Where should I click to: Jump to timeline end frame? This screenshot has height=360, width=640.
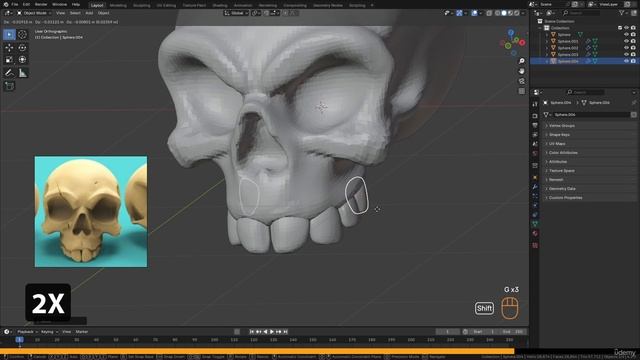click(285, 332)
